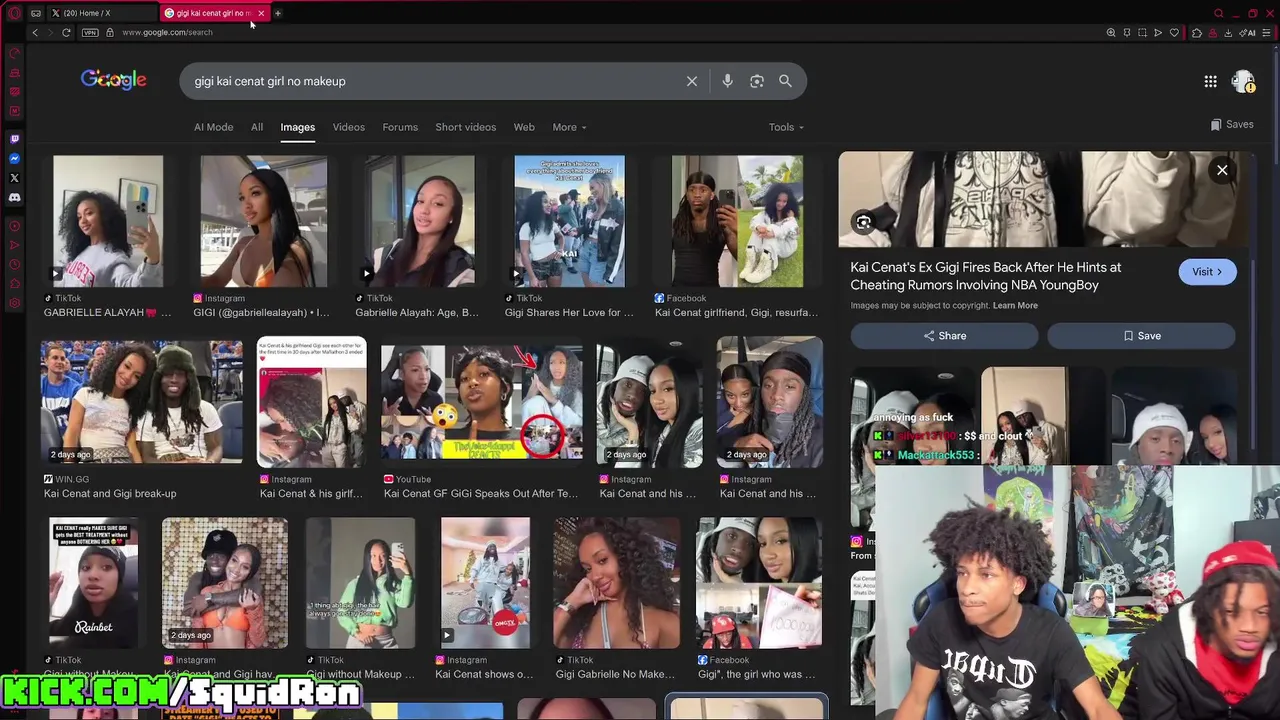Open the Google logo homepage link
The image size is (1280, 720).
(113, 80)
